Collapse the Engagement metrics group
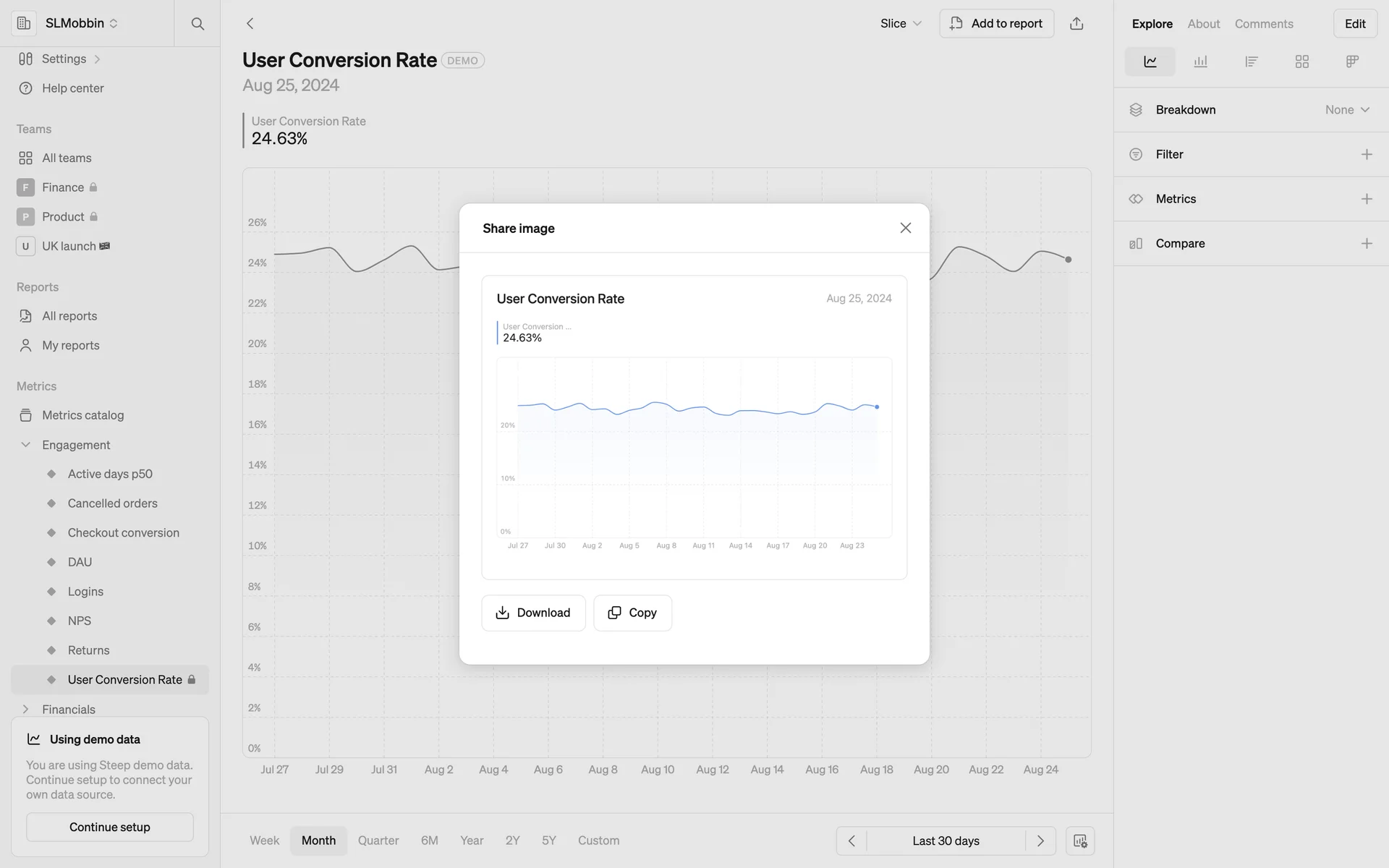 tap(26, 445)
